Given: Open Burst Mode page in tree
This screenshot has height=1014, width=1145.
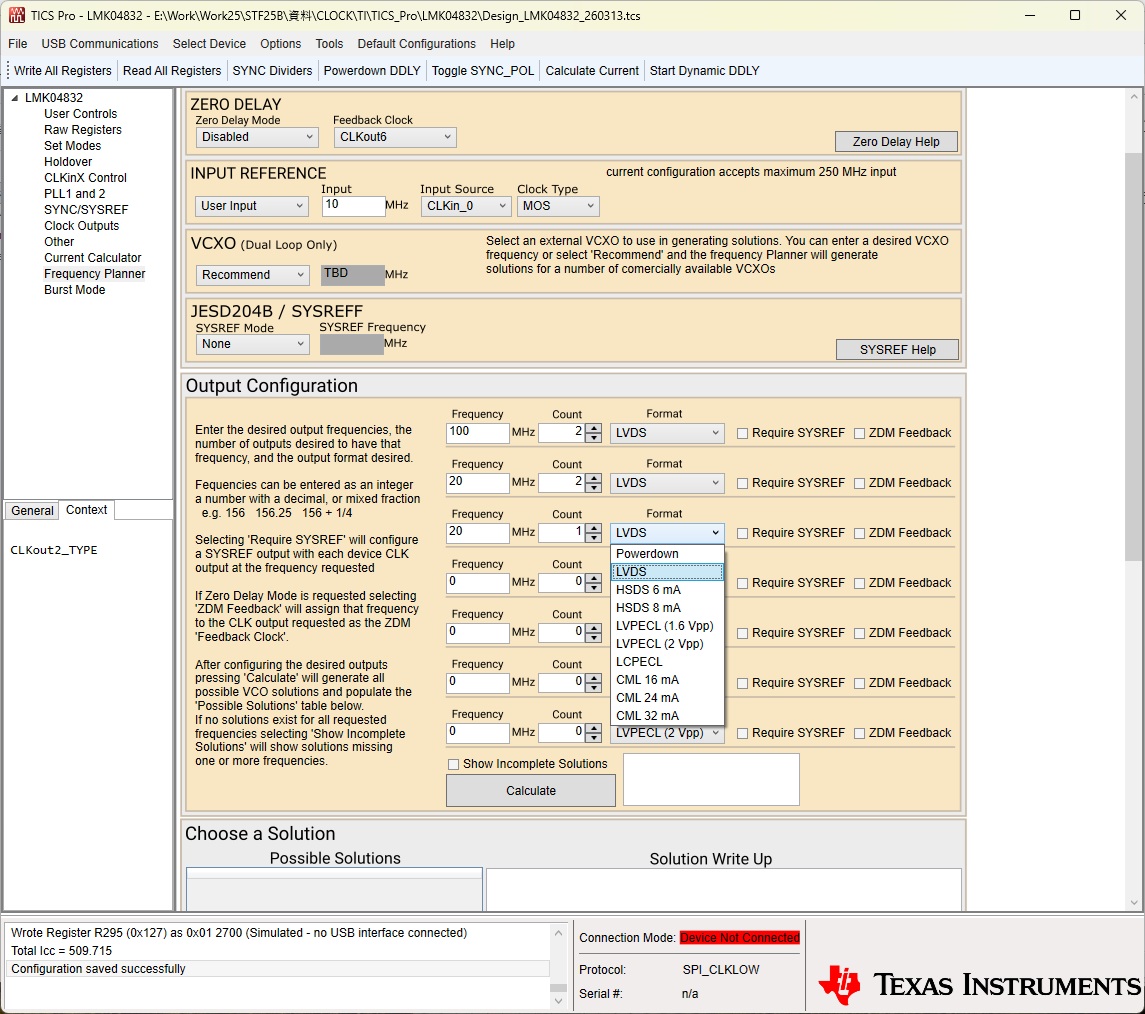Looking at the screenshot, I should pos(74,290).
